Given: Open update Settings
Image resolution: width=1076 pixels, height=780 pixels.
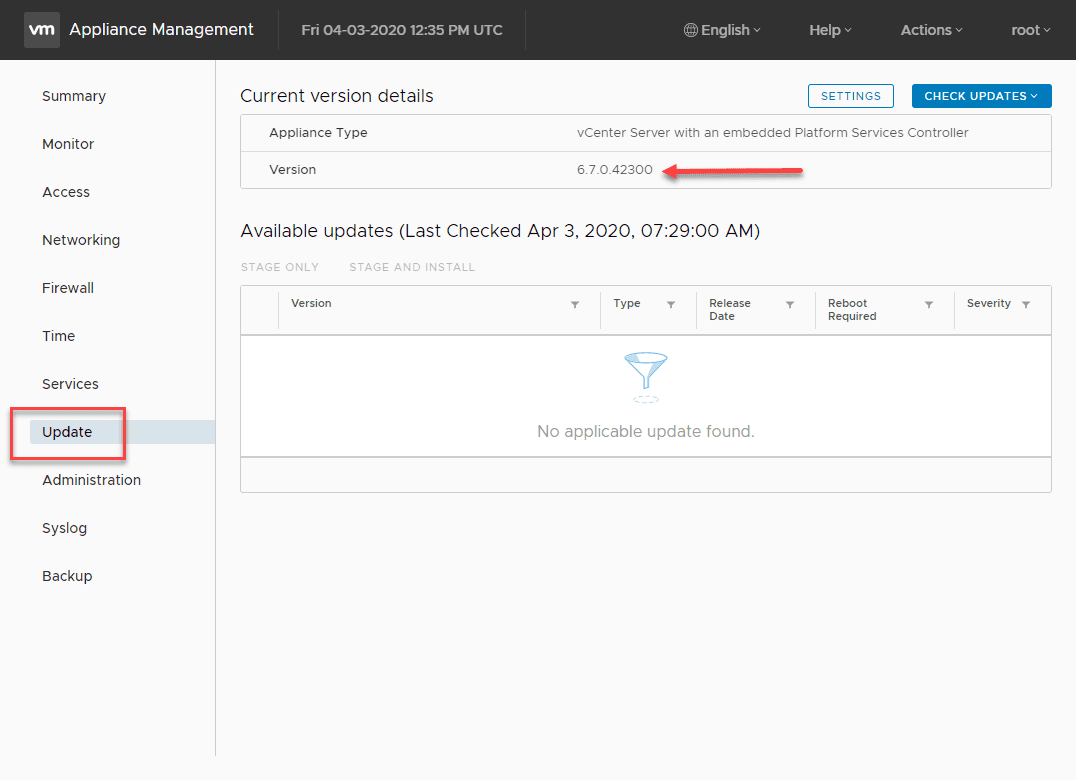Looking at the screenshot, I should (x=851, y=96).
